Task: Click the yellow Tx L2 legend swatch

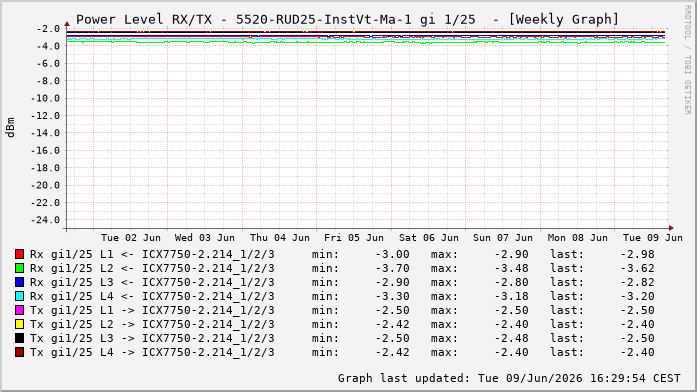Action: [19, 324]
